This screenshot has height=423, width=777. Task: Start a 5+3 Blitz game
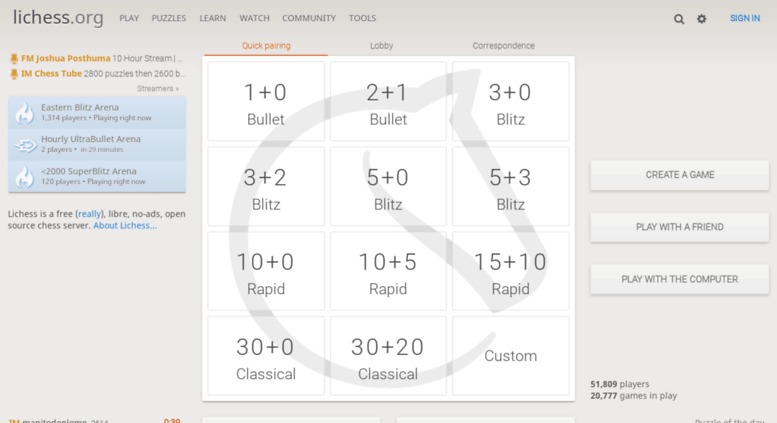[510, 186]
